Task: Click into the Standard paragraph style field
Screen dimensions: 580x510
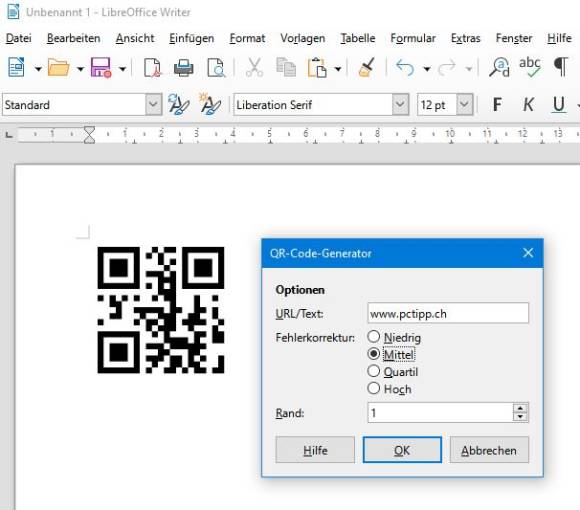Action: (x=74, y=105)
